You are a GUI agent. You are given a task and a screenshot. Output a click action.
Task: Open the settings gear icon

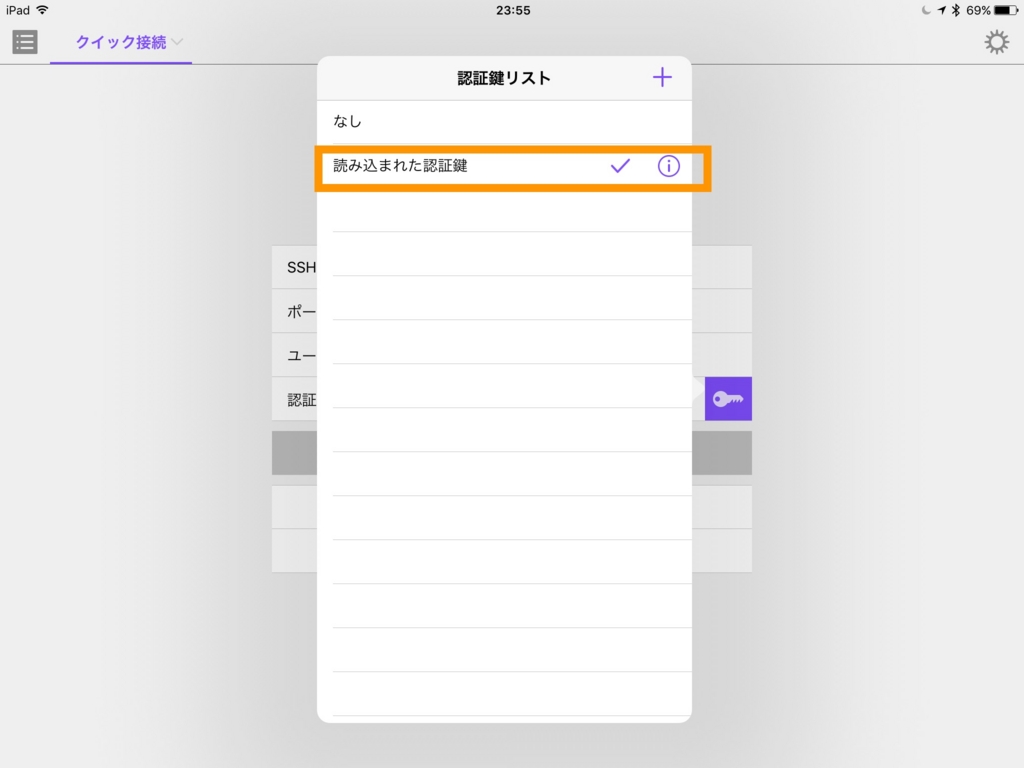click(996, 41)
